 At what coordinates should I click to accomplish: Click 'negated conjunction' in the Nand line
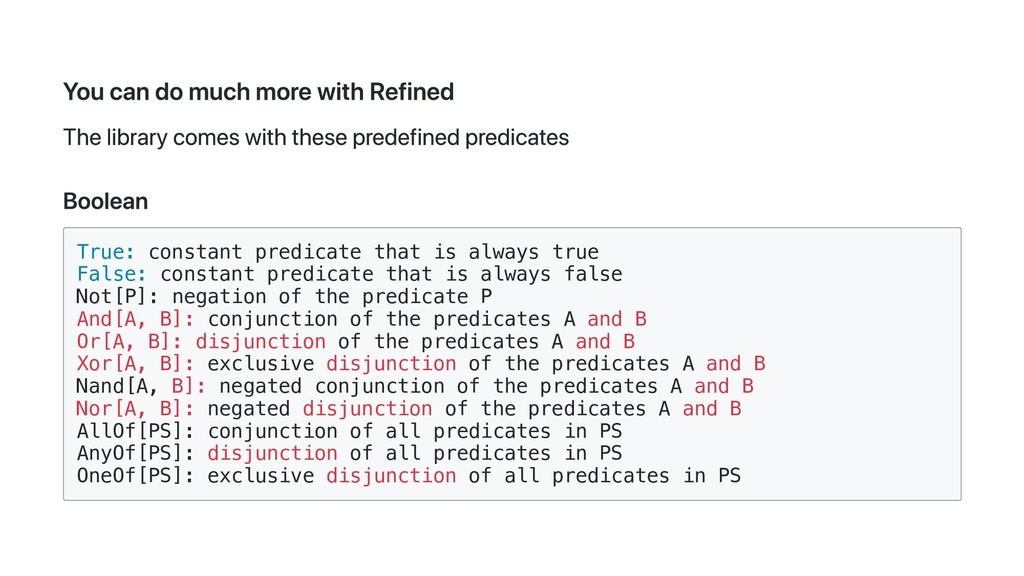[x=332, y=386]
